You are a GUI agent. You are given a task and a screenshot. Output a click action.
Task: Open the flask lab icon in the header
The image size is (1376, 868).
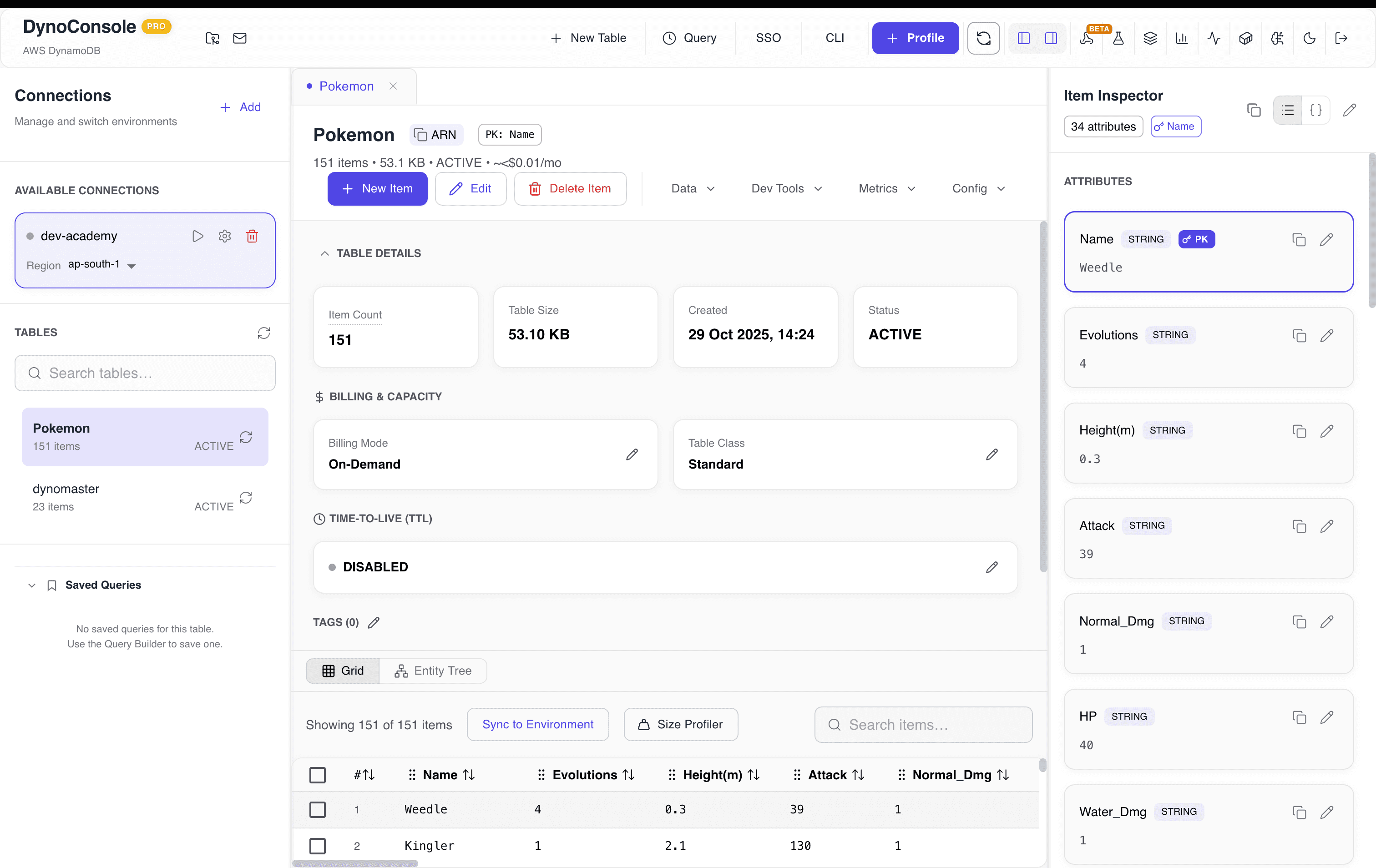pyautogui.click(x=1118, y=38)
